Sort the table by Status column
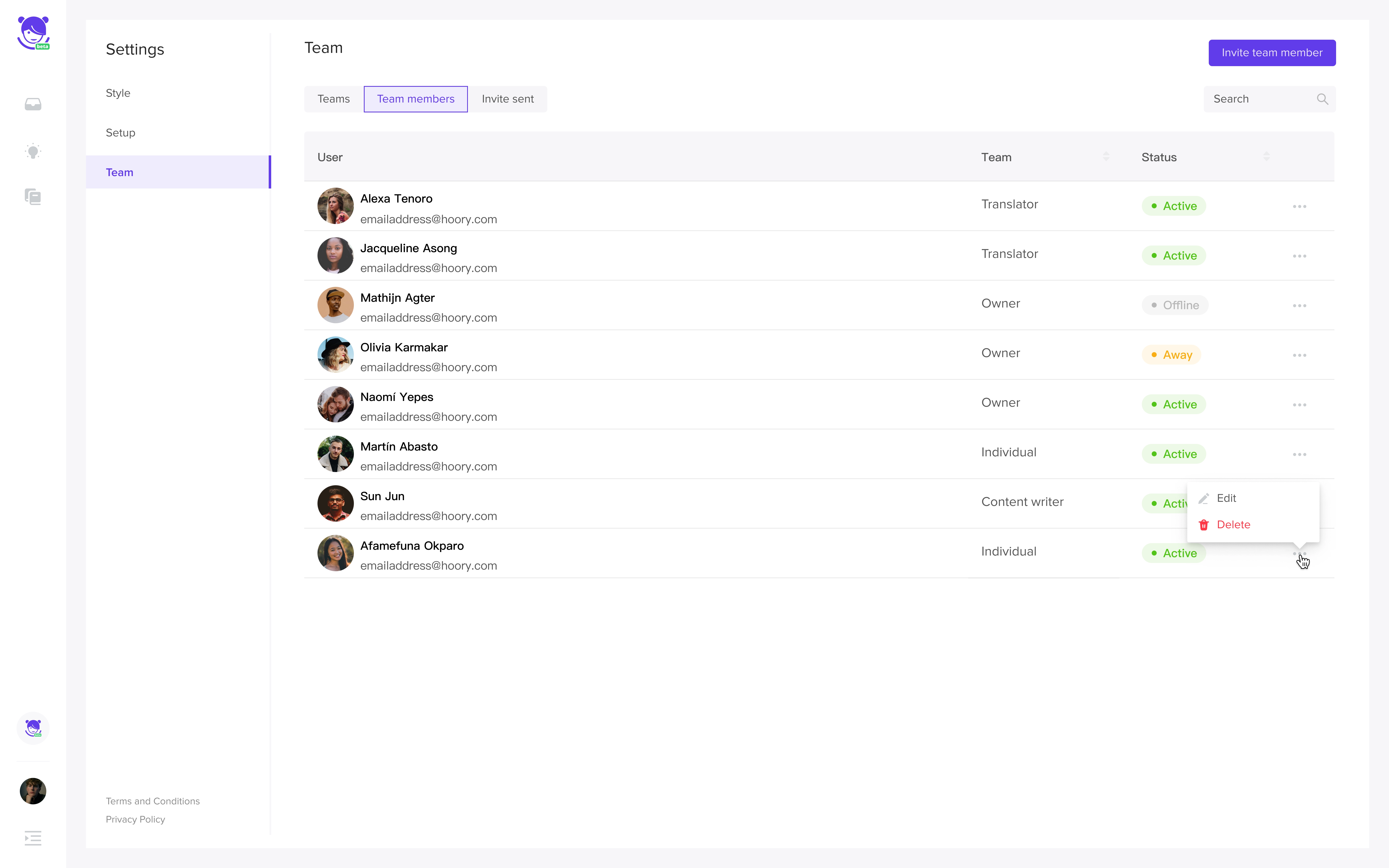 pos(1267,157)
